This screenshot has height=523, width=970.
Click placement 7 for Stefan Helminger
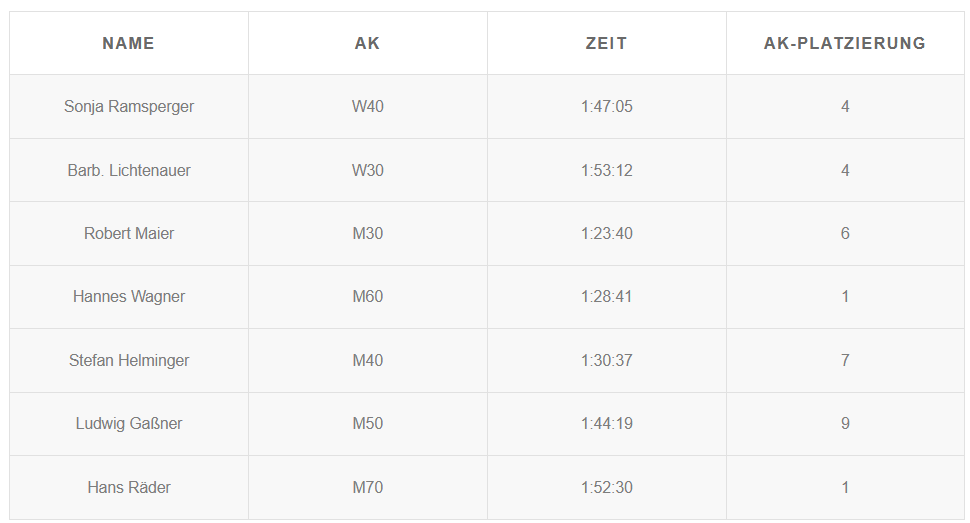[845, 360]
